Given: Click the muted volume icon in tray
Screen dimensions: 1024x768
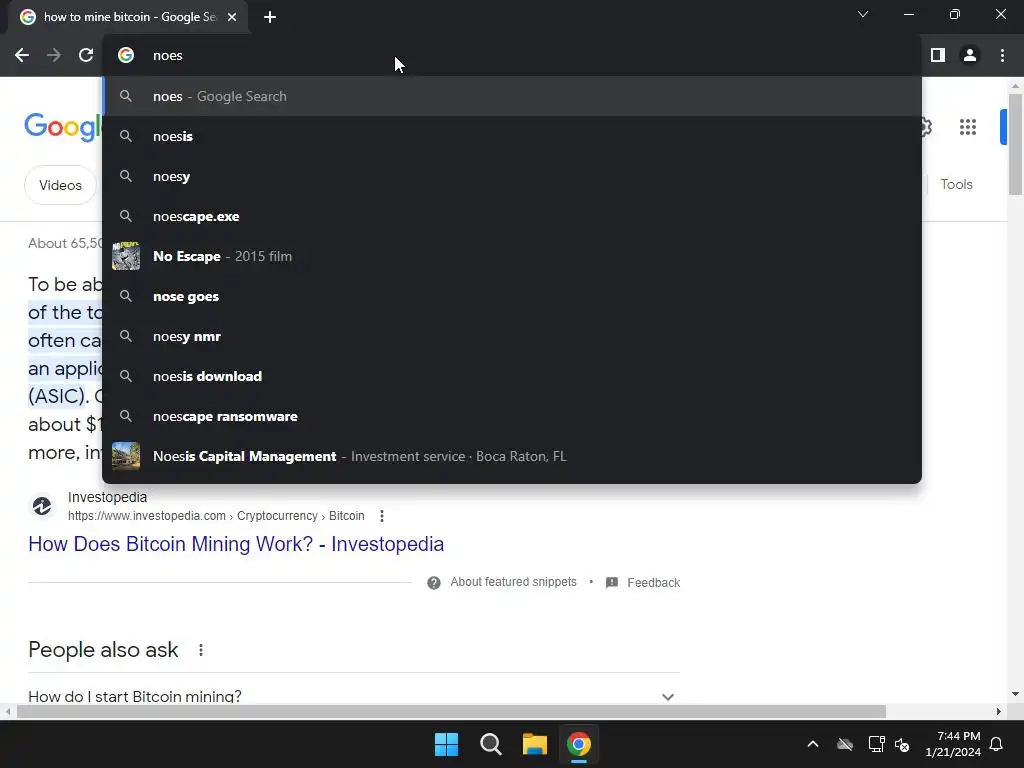Looking at the screenshot, I should [x=903, y=744].
